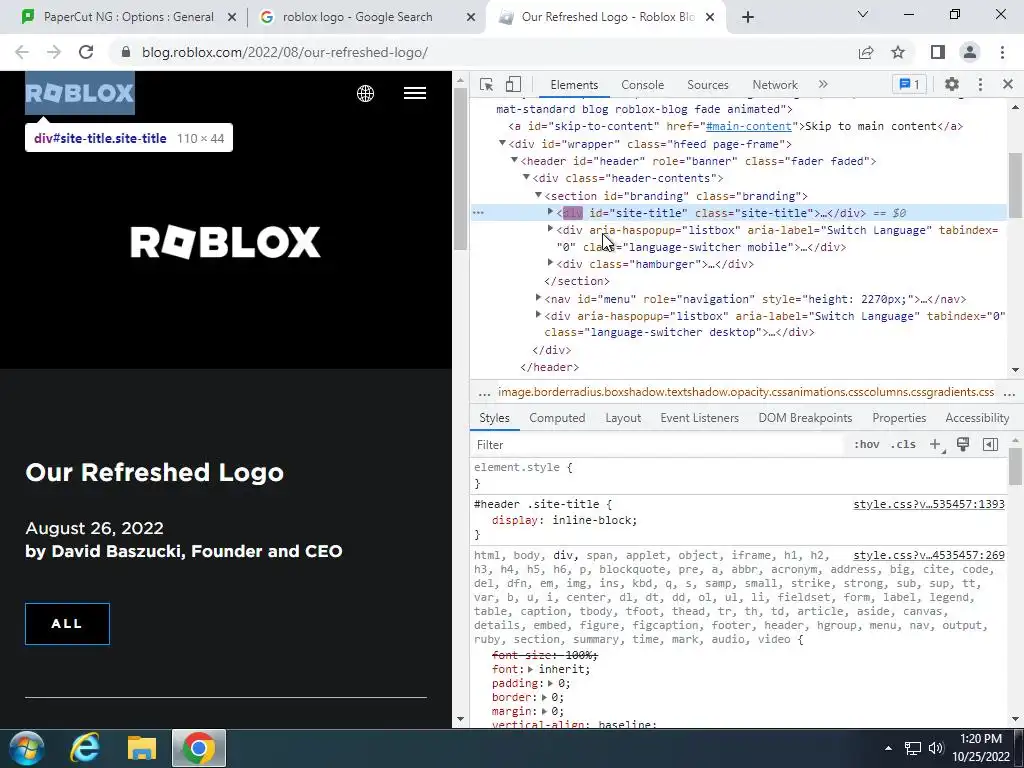The height and width of the screenshot is (768, 1024).
Task: Open DevTools customize three-dot menu
Action: pyautogui.click(x=980, y=84)
